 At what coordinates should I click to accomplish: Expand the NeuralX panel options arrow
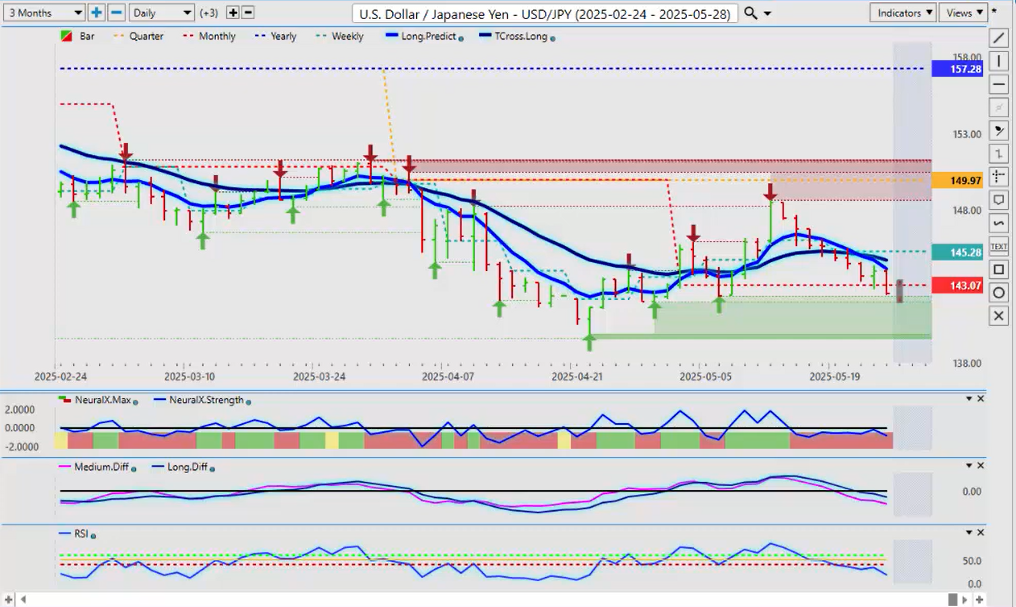967,399
